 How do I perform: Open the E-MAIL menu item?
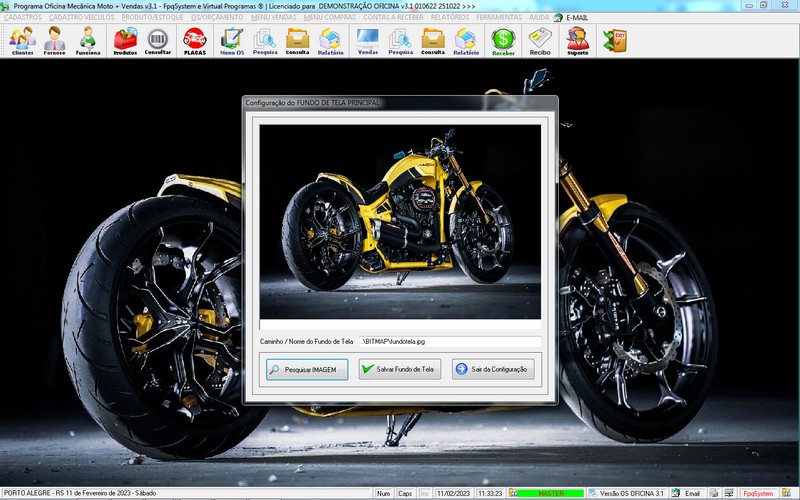577,17
